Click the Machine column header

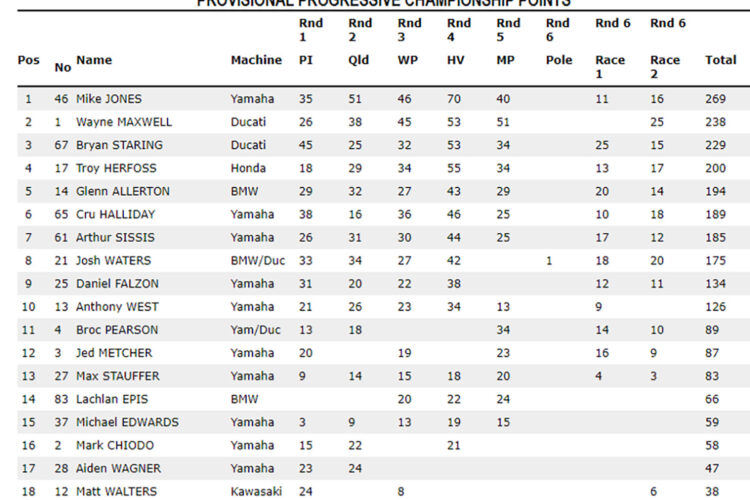[256, 60]
